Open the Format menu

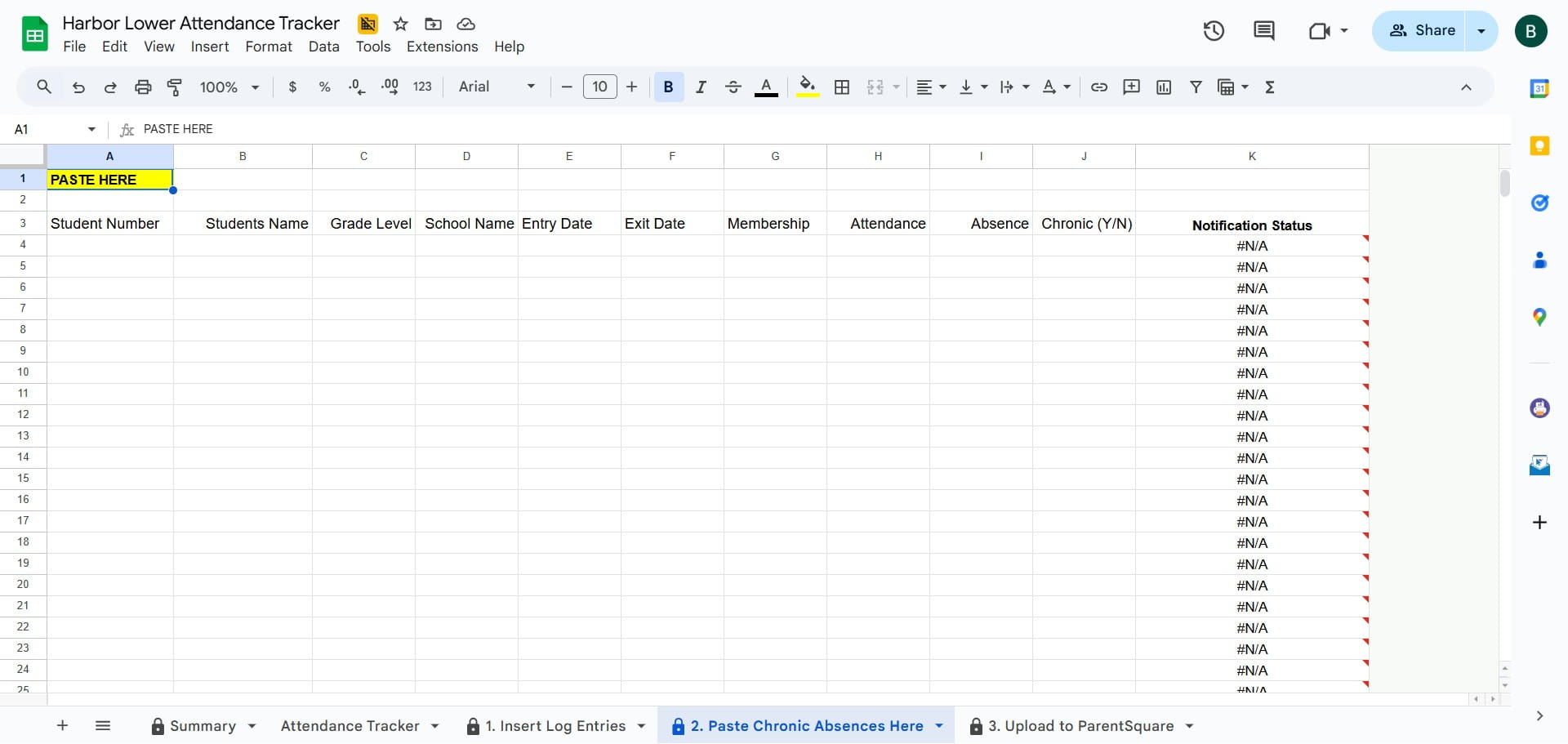[269, 47]
